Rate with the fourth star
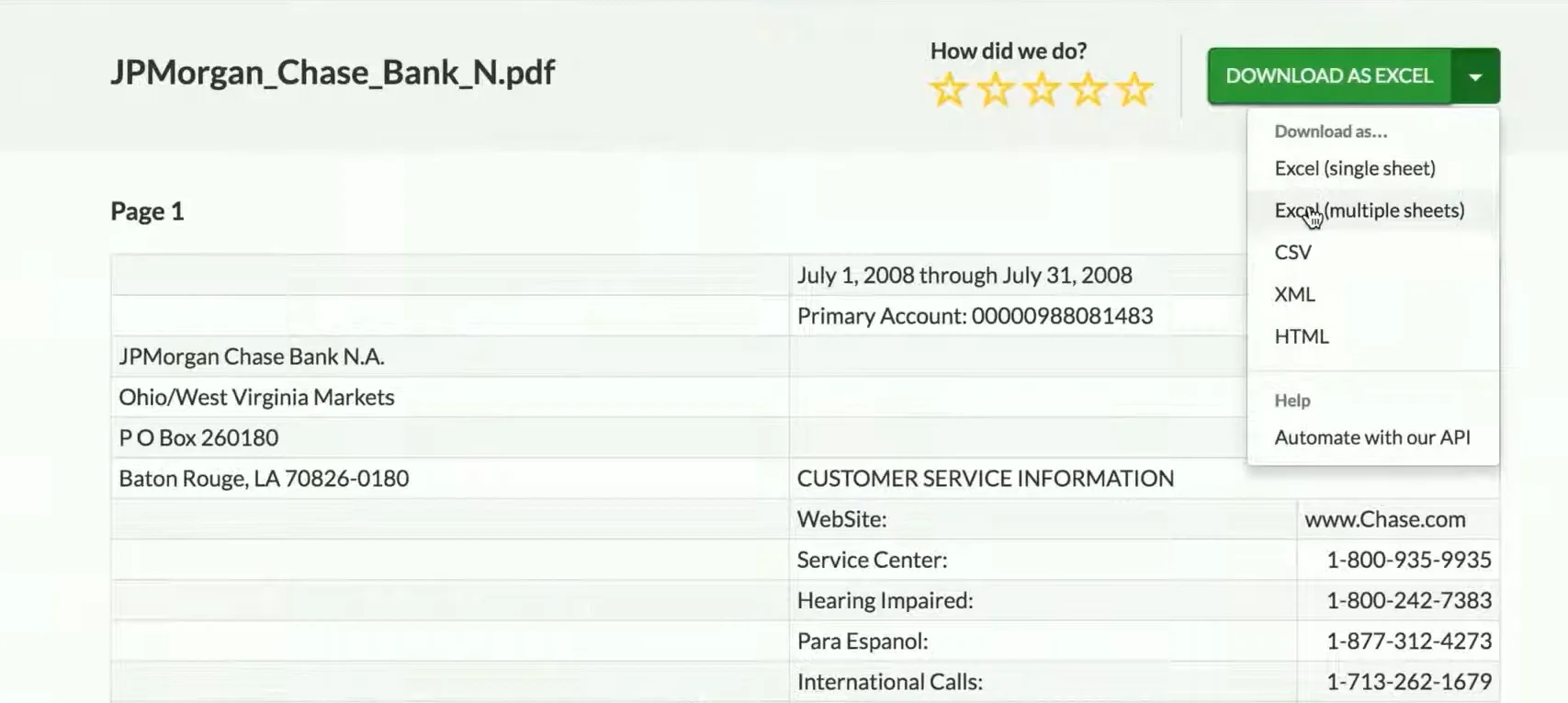 coord(1089,90)
